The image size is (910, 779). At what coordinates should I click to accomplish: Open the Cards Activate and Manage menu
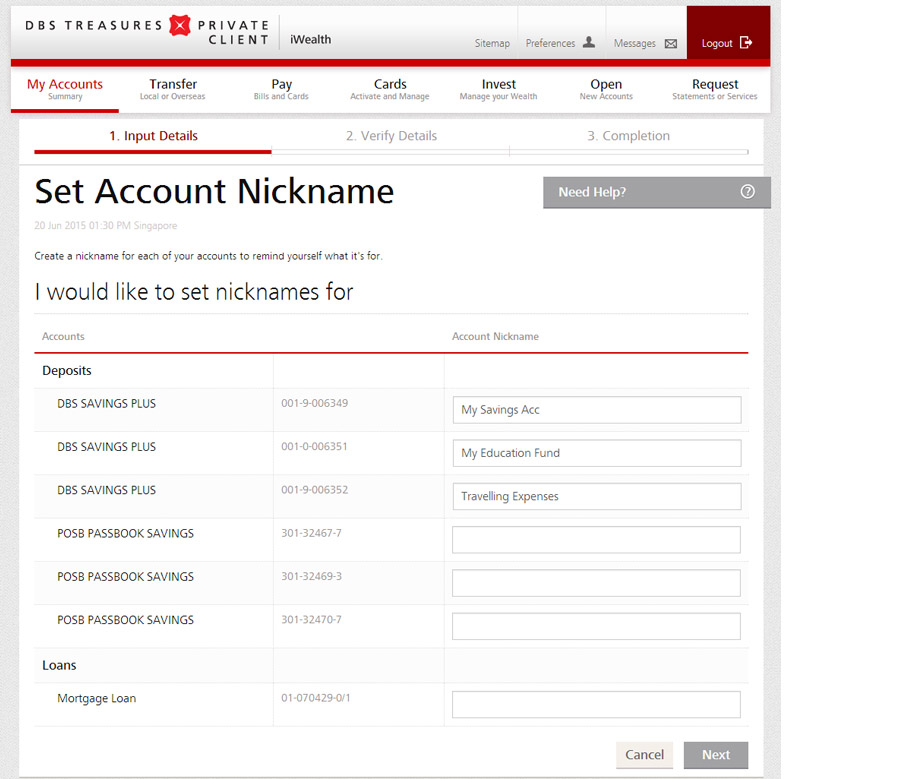[390, 89]
